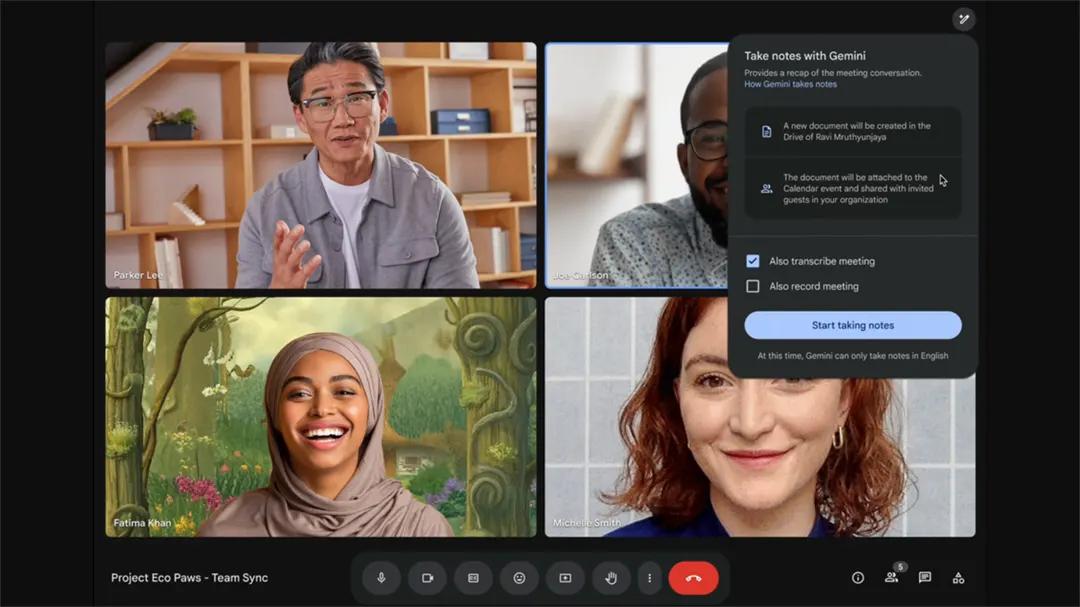Open the activities shapes icon
1080x607 pixels.
click(x=958, y=578)
